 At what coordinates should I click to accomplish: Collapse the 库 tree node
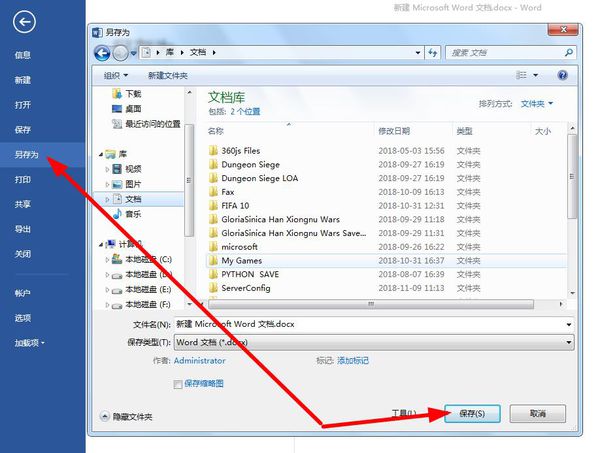tap(101, 154)
